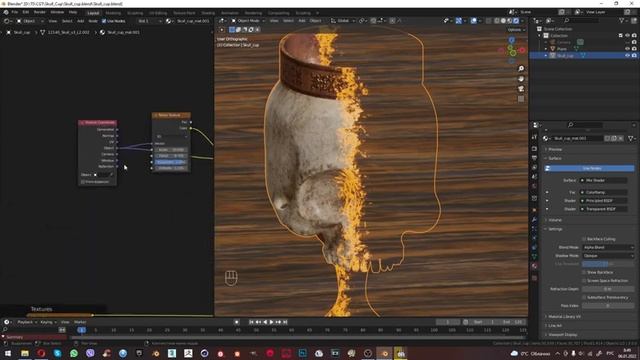Viewport: 640px width, 360px height.
Task: Toggle camera view gizmo in viewport
Action: tap(521, 89)
